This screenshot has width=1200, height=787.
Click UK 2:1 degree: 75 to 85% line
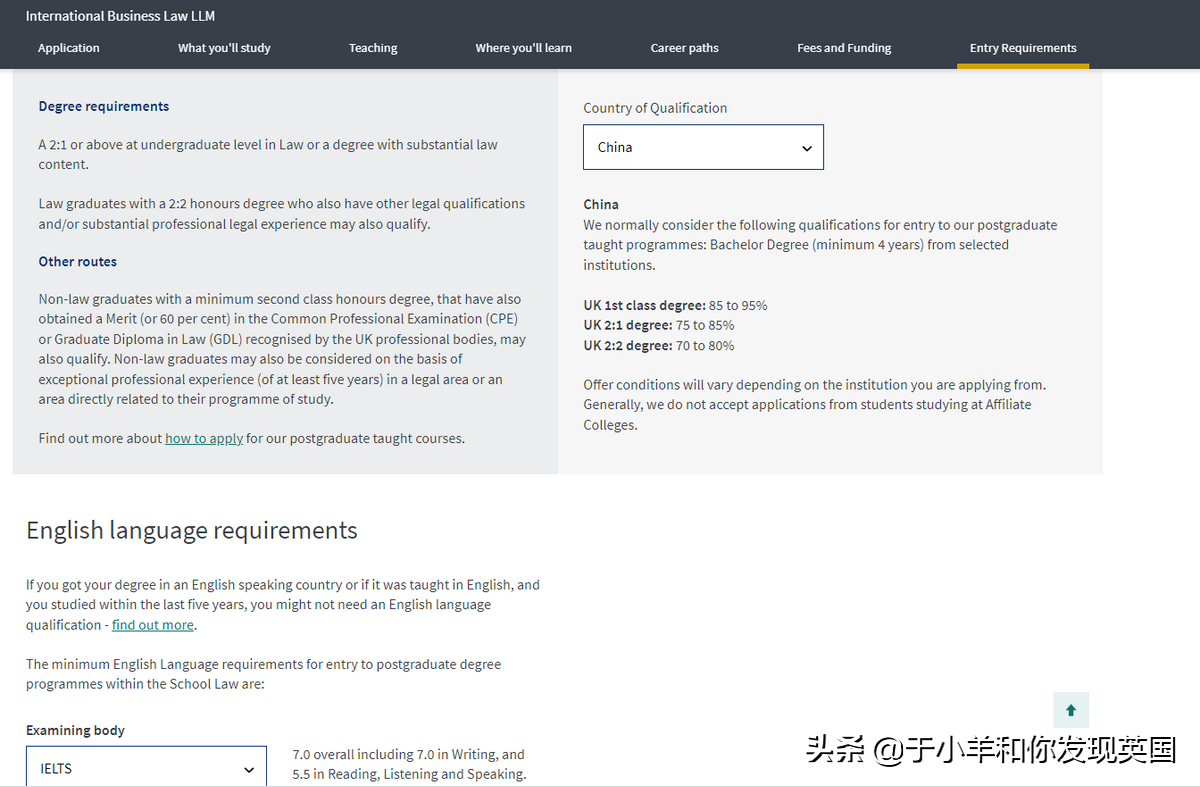click(x=659, y=325)
